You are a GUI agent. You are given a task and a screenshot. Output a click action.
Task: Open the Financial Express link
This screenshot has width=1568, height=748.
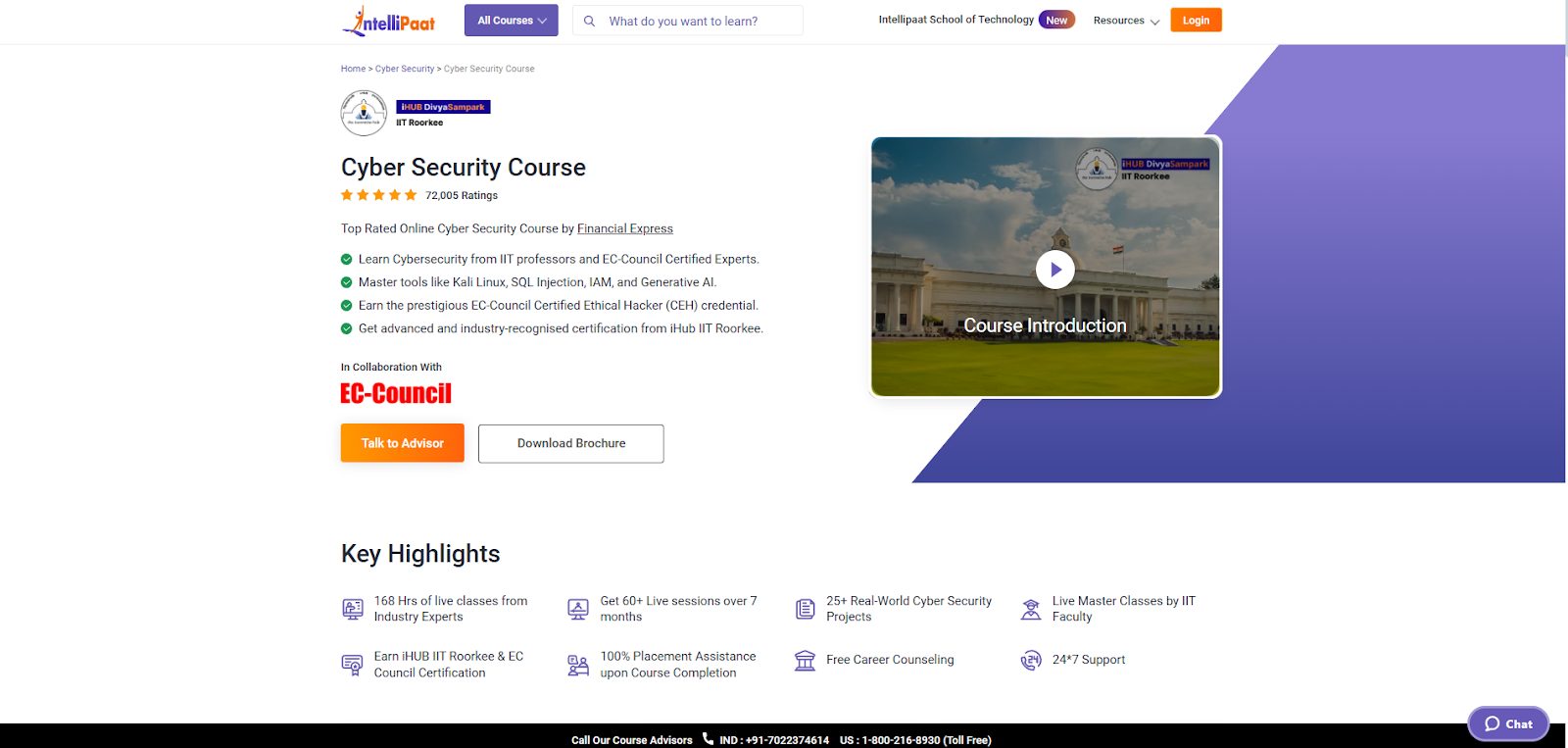coord(625,228)
